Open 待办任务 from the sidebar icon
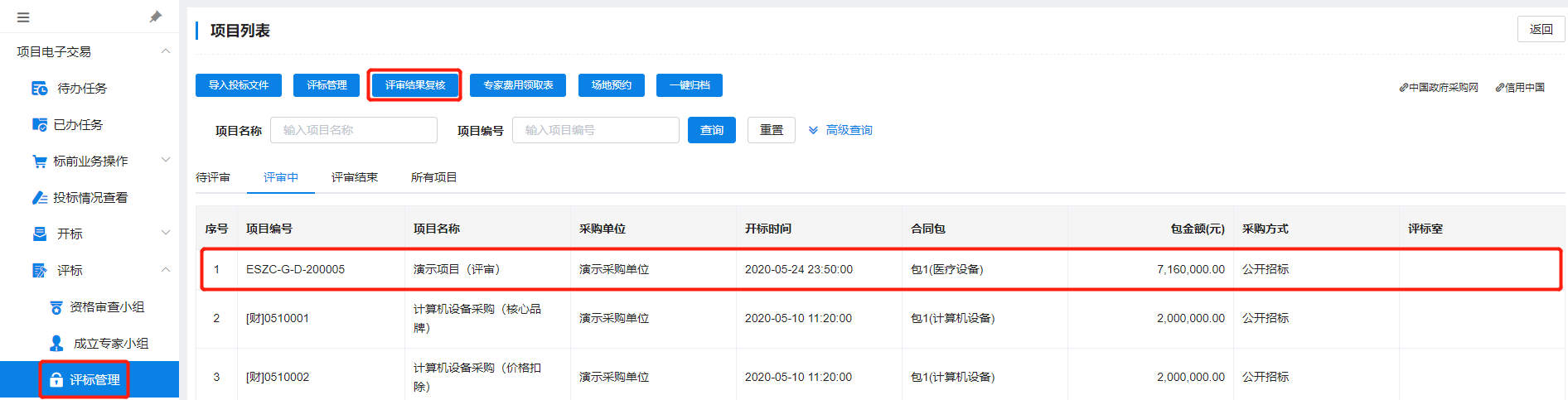Image resolution: width=1568 pixels, height=400 pixels. pyautogui.click(x=39, y=89)
